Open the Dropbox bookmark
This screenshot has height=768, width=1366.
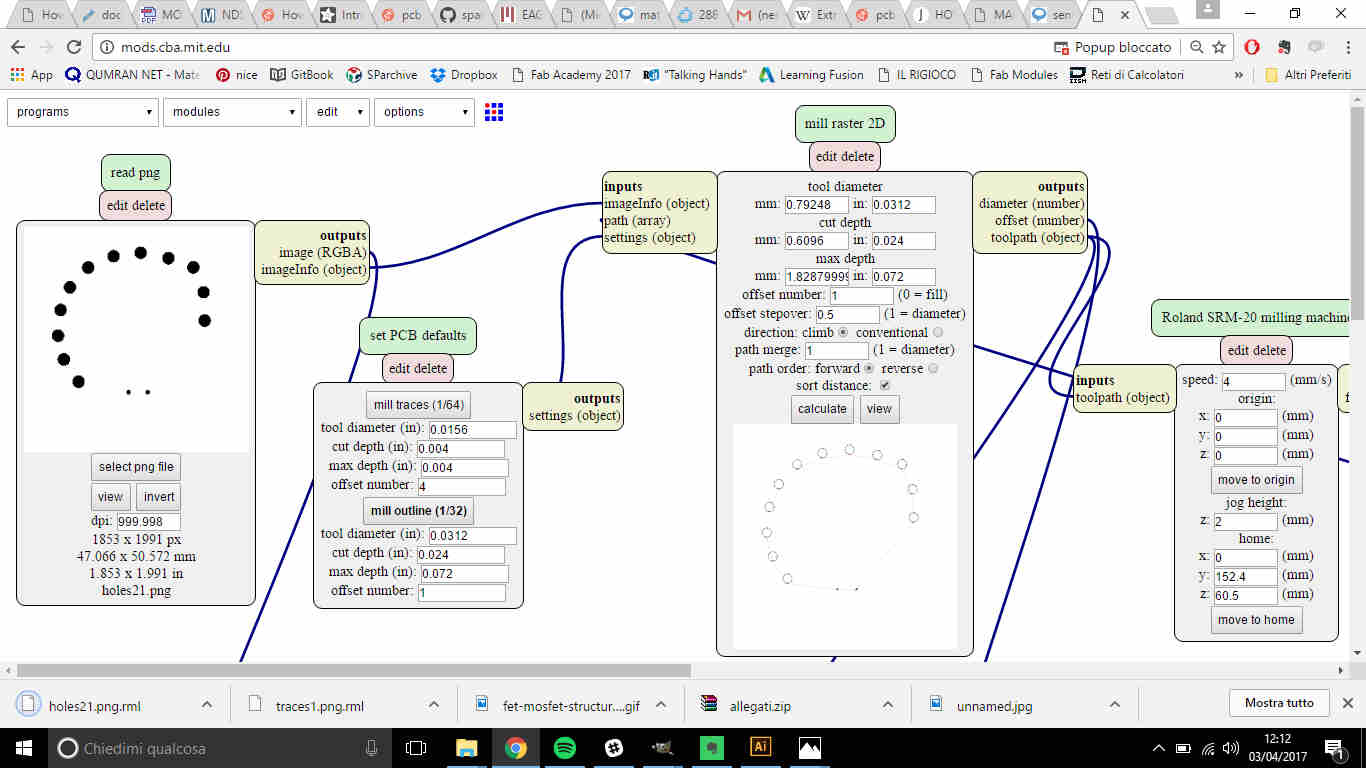[464, 75]
